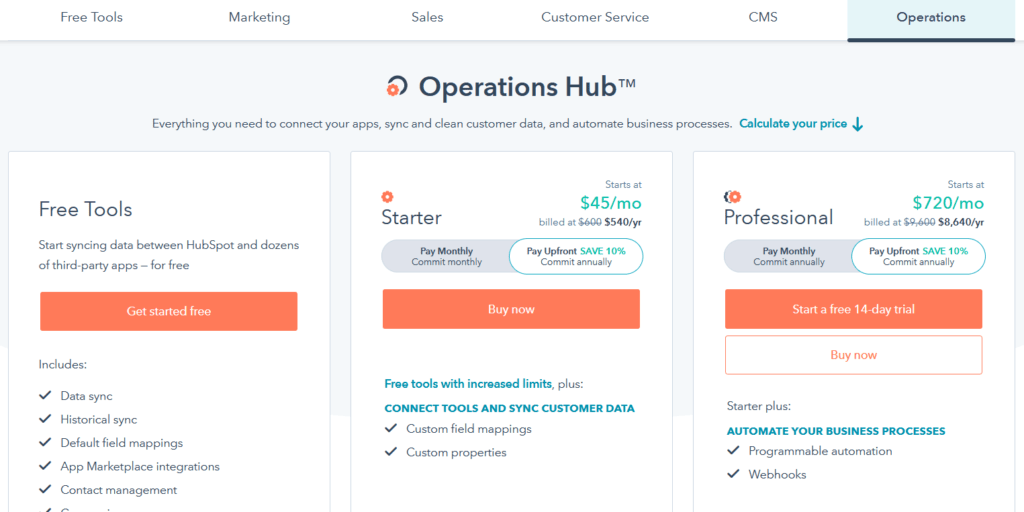Click AUTOMATE YOUR BUSINESS PROCESSES heading
This screenshot has width=1024, height=512.
coord(836,431)
